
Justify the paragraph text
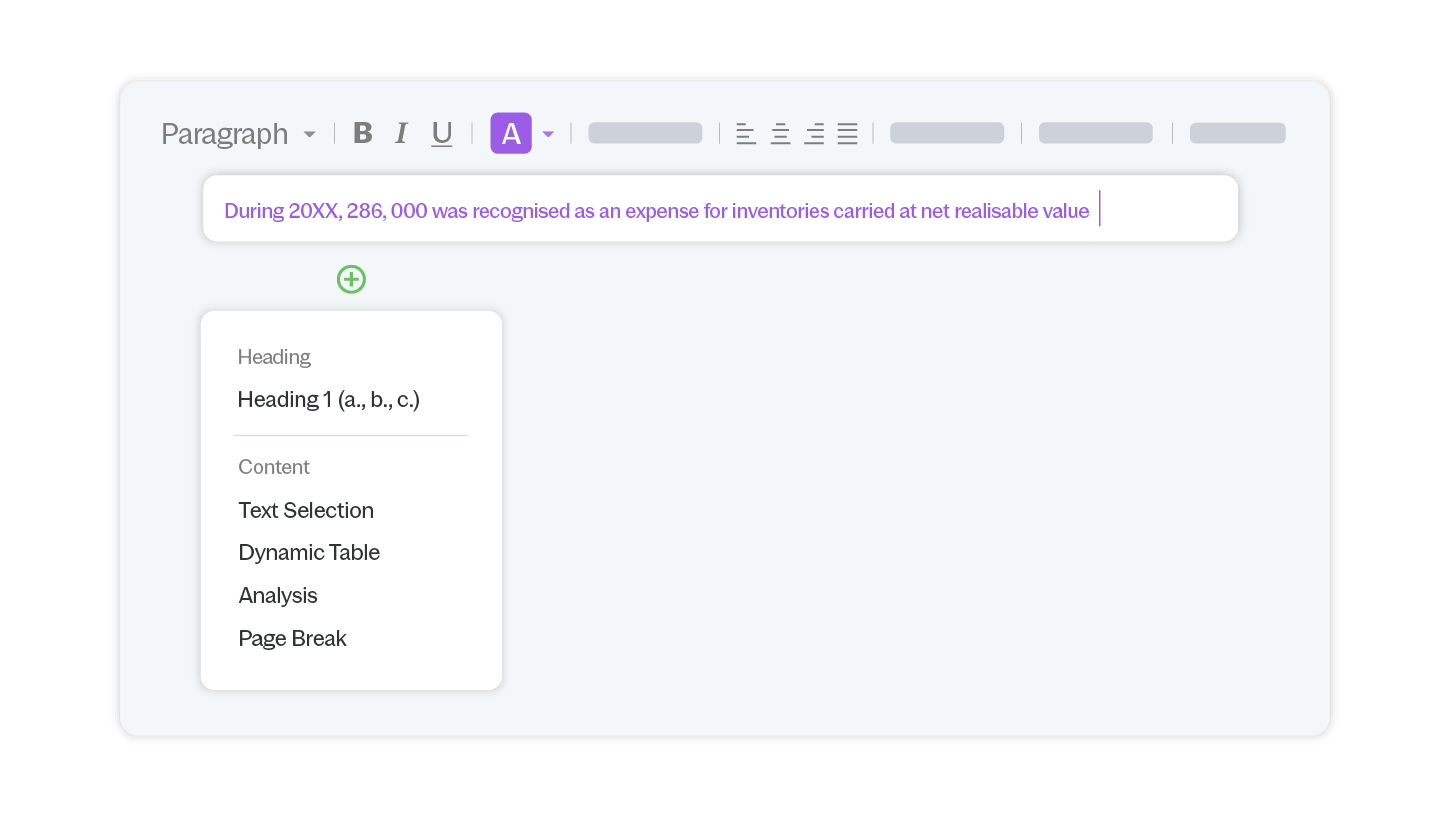(848, 133)
